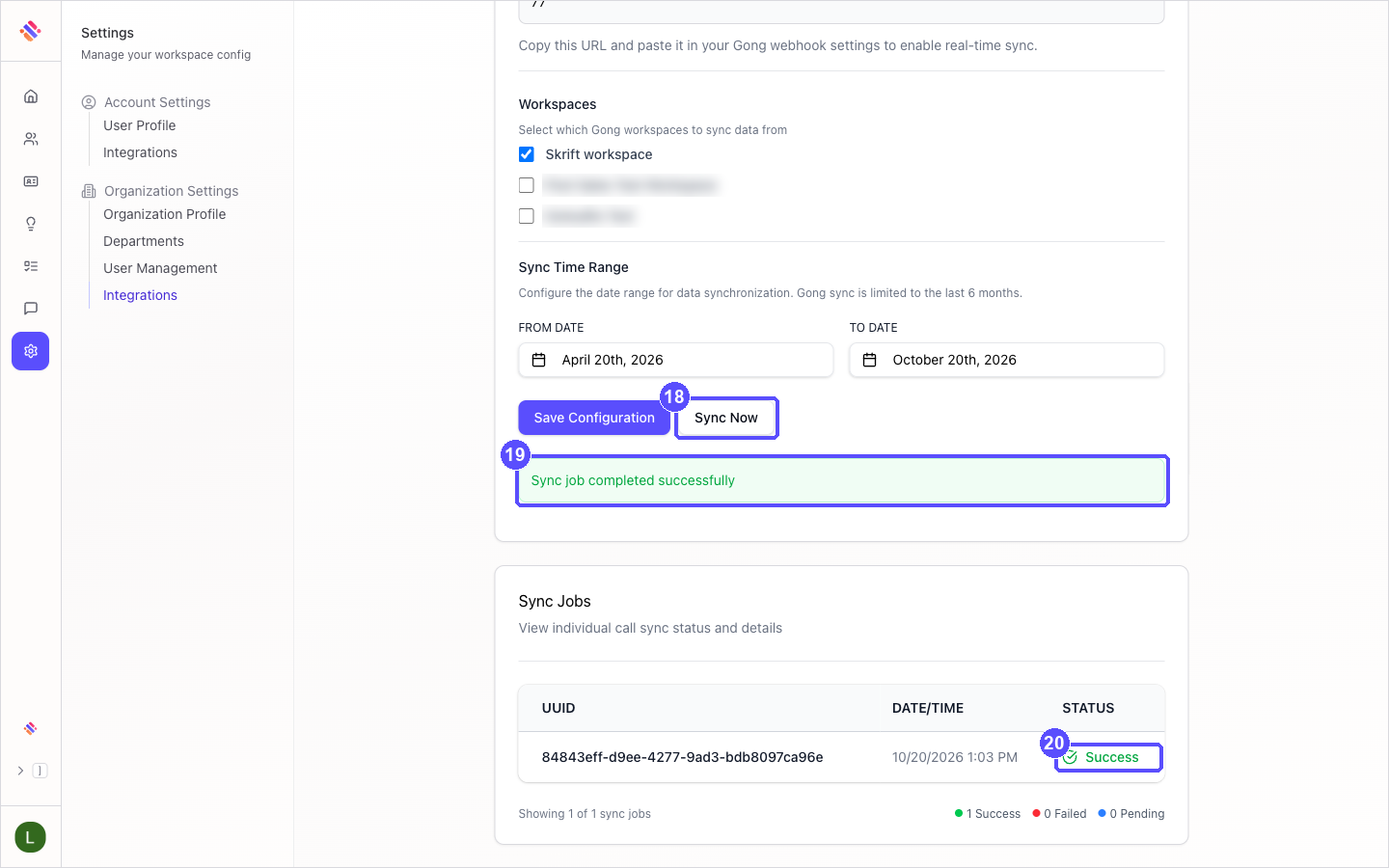Open Integrations under Account Settings

pos(140,152)
